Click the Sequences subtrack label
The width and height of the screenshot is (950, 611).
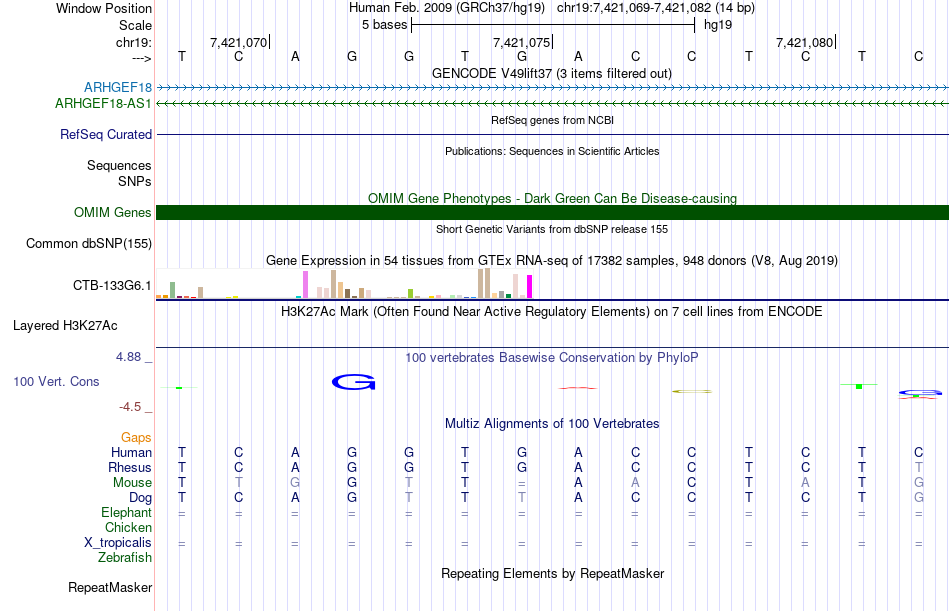pos(119,165)
